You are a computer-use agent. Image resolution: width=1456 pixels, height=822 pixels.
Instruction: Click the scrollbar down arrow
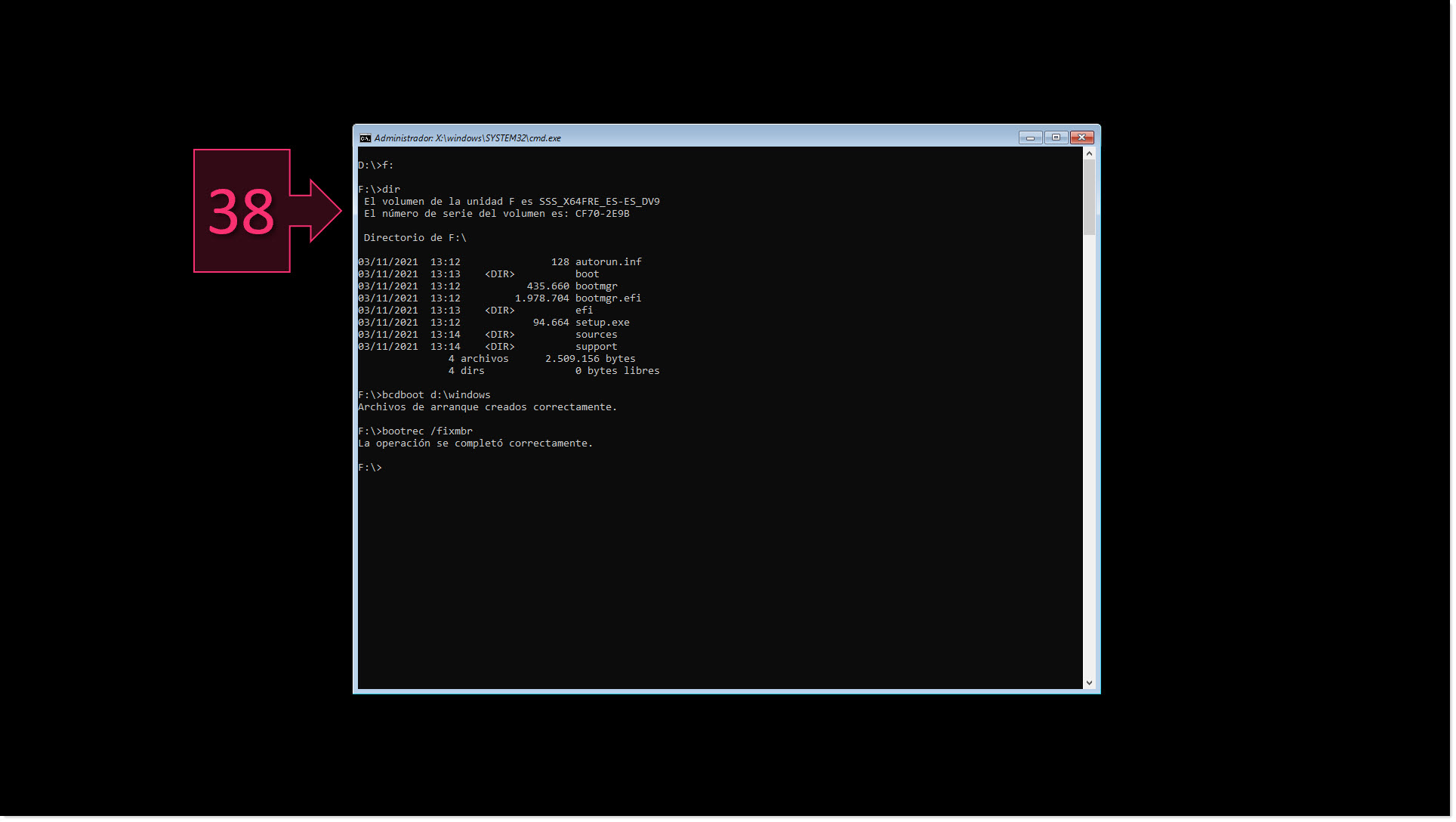pos(1088,681)
